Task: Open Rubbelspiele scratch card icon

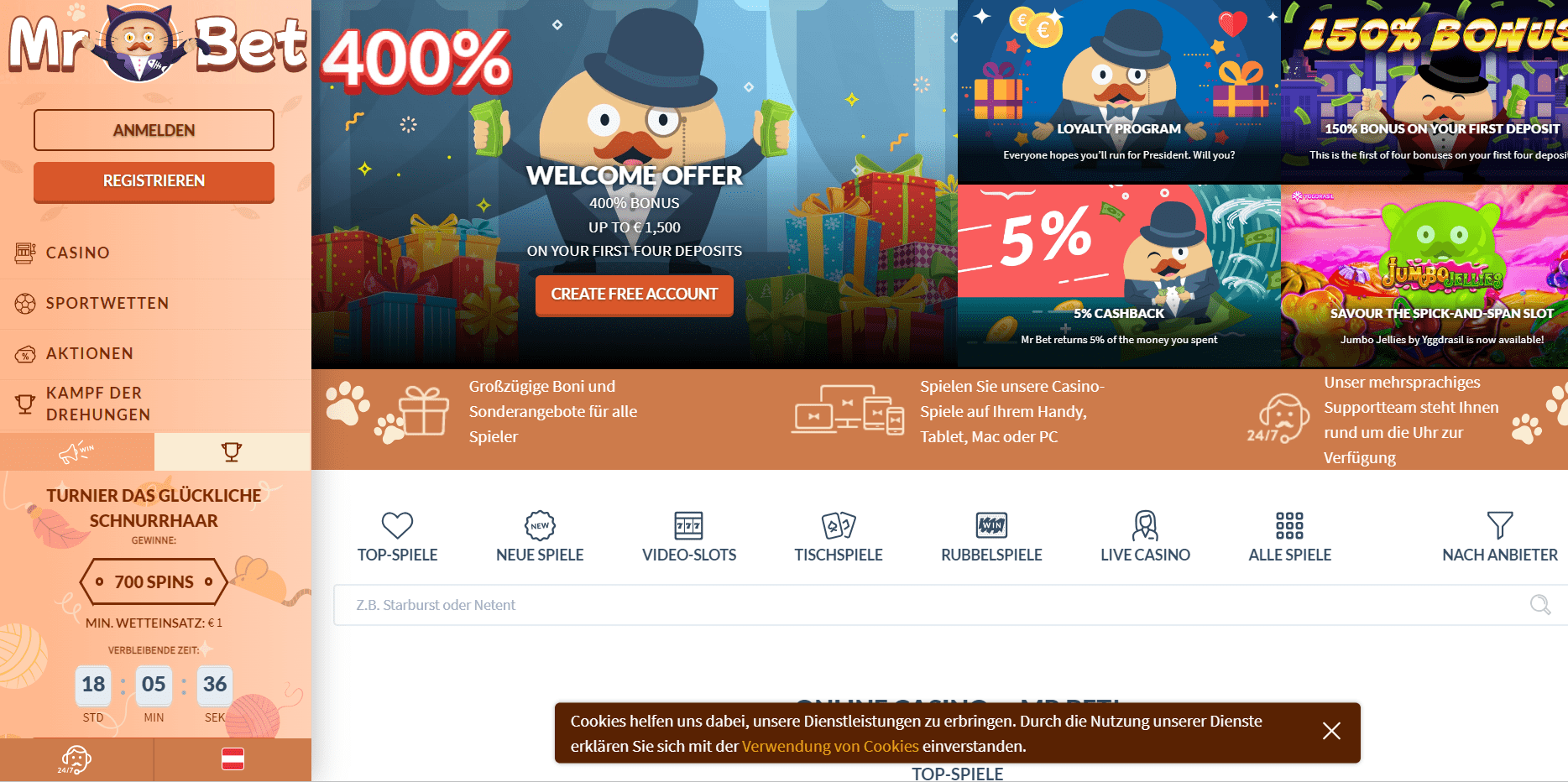Action: pyautogui.click(x=991, y=526)
